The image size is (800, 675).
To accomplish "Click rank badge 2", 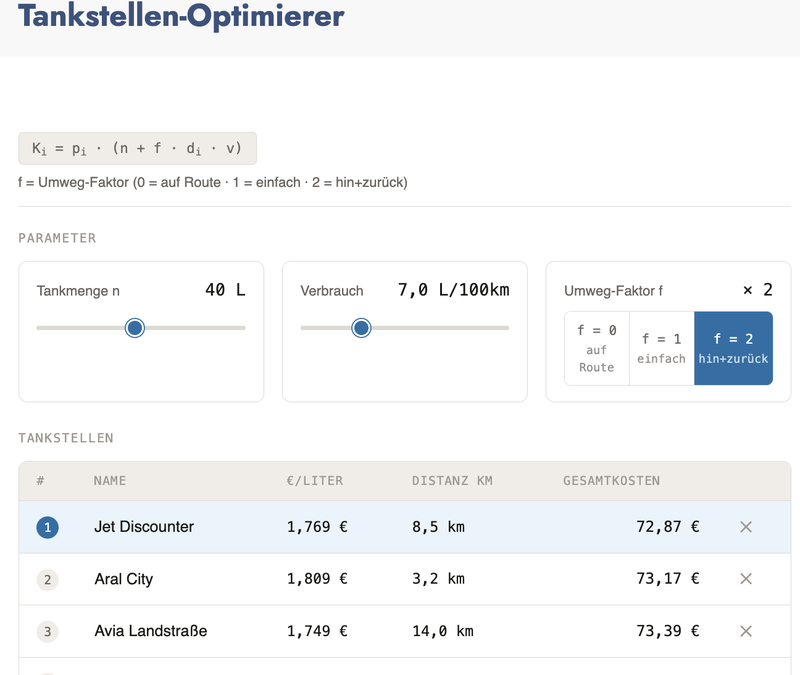I will tap(47, 580).
